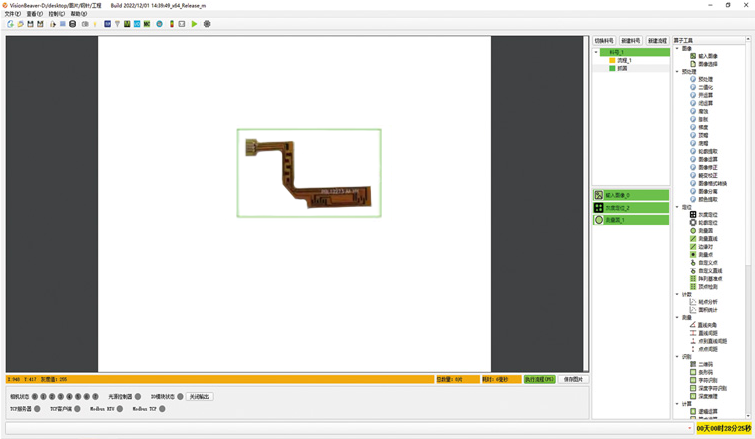755x439 pixels.
Task: Click the green Run play icon in toolbar
Action: point(195,24)
